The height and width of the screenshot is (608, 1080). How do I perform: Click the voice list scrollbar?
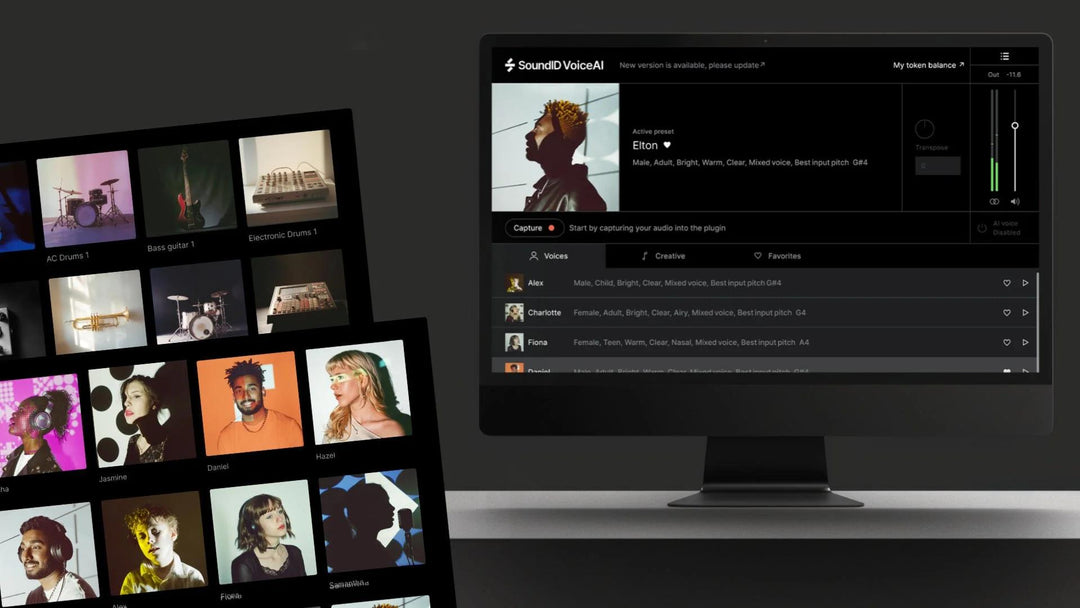point(1037,322)
